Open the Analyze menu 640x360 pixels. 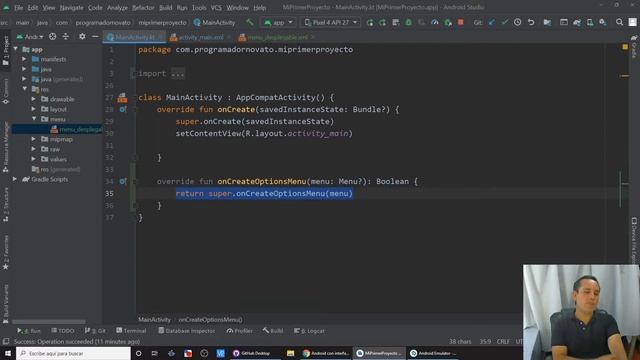click(117, 7)
